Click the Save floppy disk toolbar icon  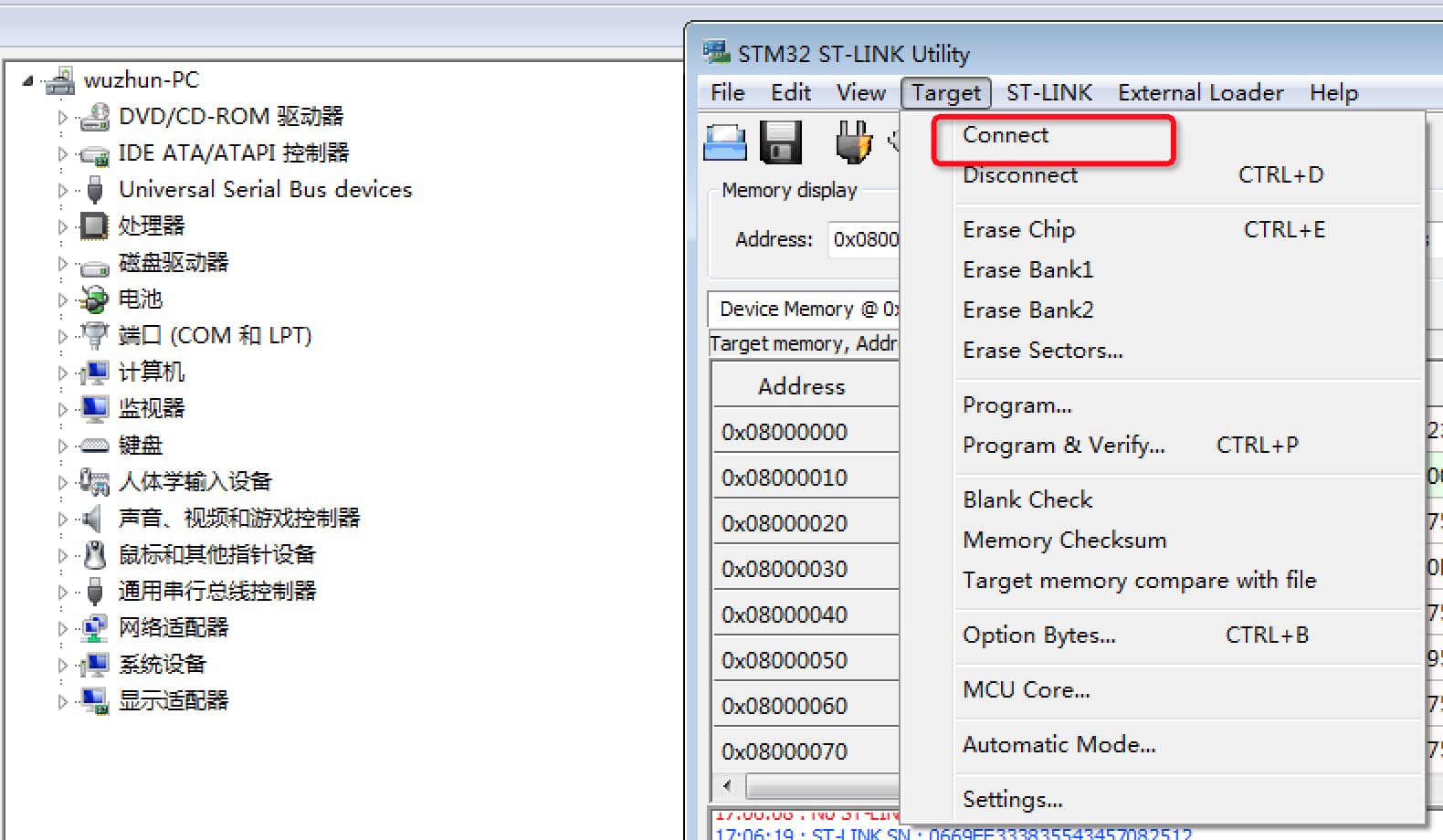pos(781,142)
